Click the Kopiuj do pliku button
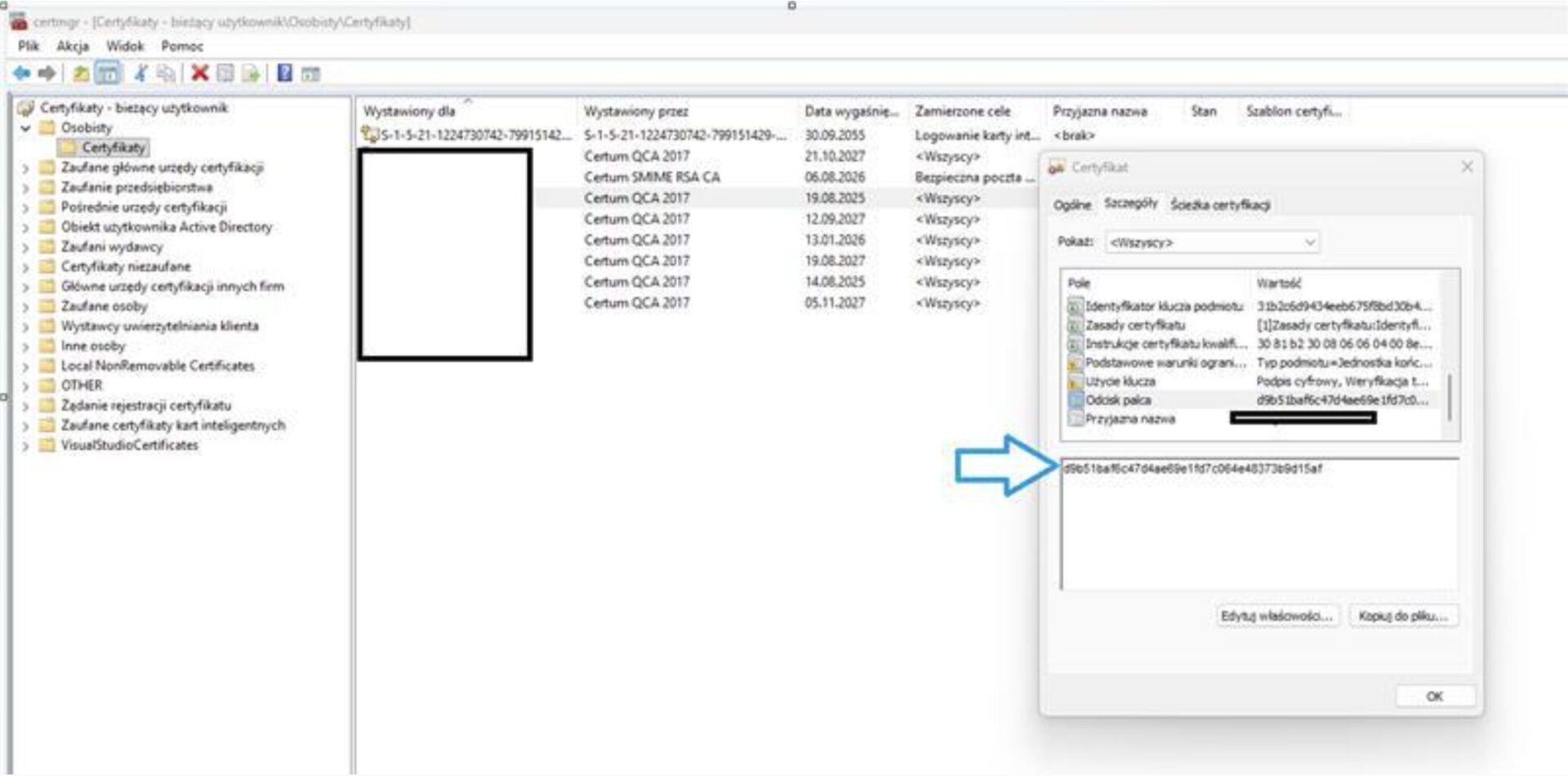 coord(1402,616)
